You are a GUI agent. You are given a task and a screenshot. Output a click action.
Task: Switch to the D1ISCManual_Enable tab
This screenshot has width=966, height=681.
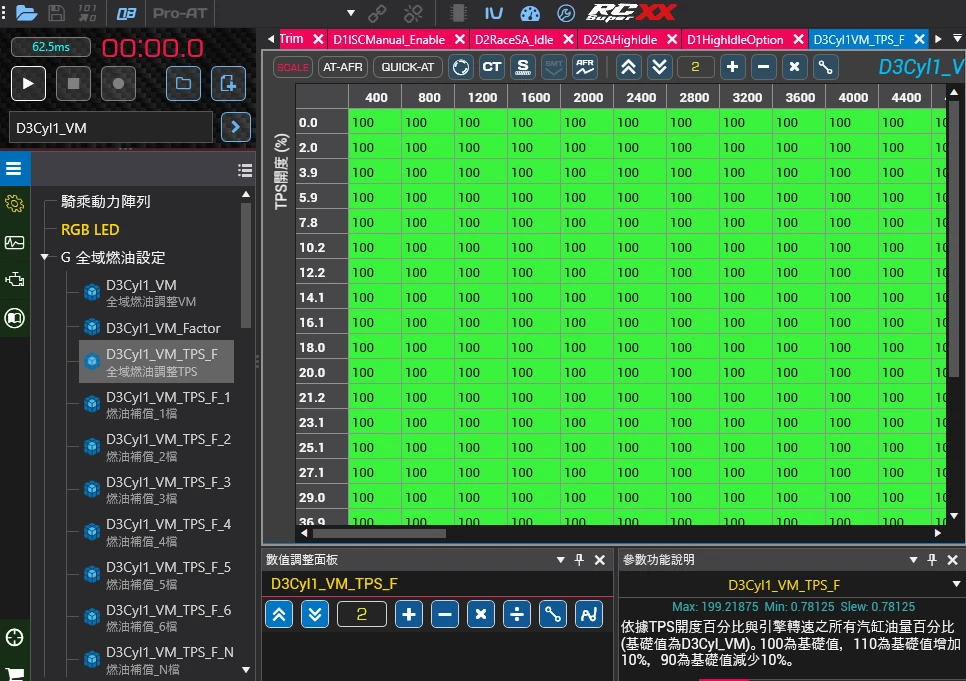pyautogui.click(x=389, y=40)
